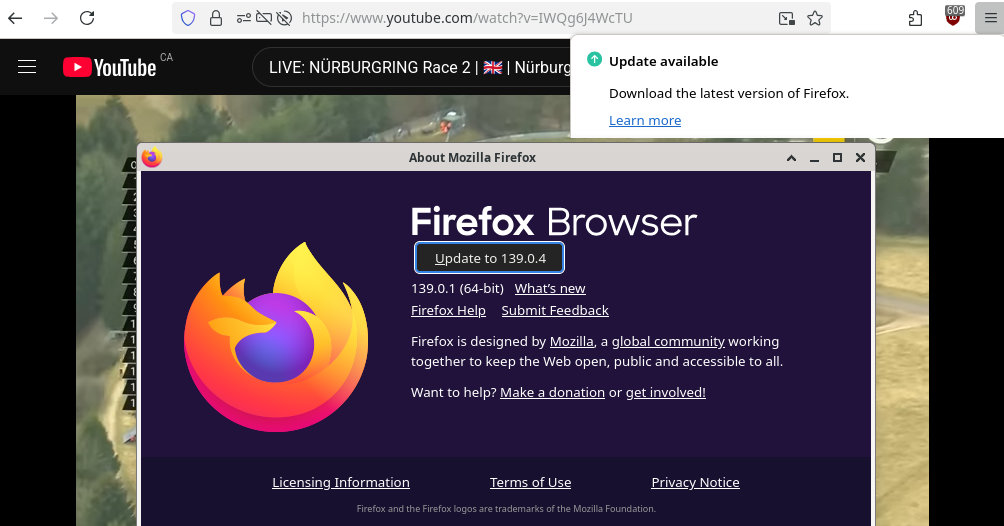Click Learn more in the update notification
Viewport: 1004px width, 526px height.
point(645,120)
